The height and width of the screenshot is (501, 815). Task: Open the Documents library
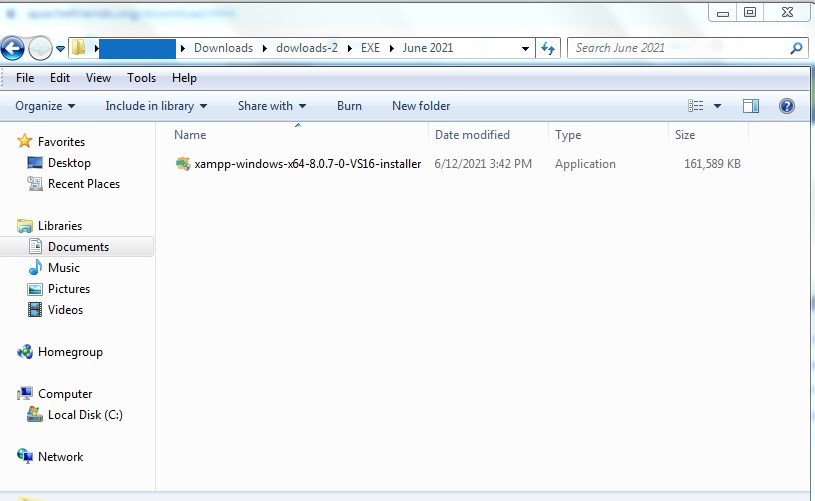tap(78, 246)
